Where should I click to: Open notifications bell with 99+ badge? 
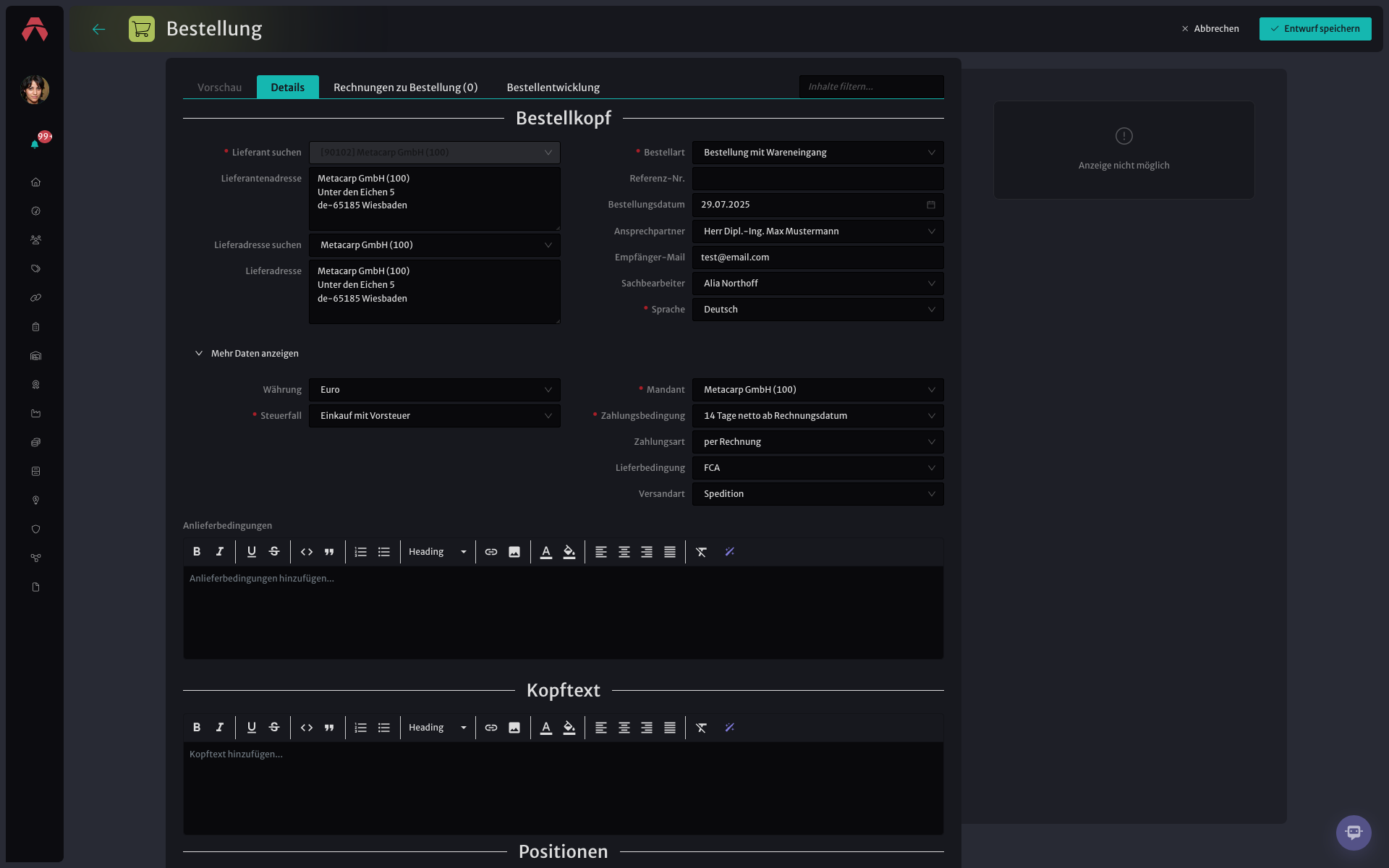click(x=35, y=144)
